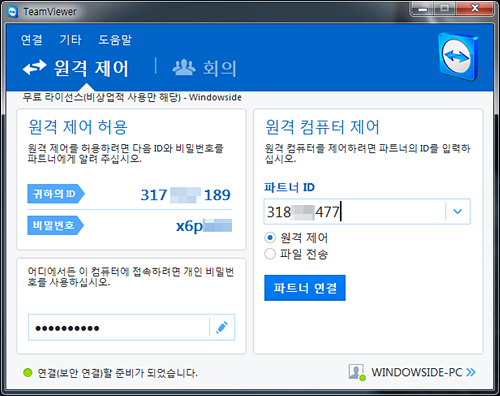The height and width of the screenshot is (396, 500).
Task: Click the user account icon near WINDOWSIDE-PC
Action: 357,372
